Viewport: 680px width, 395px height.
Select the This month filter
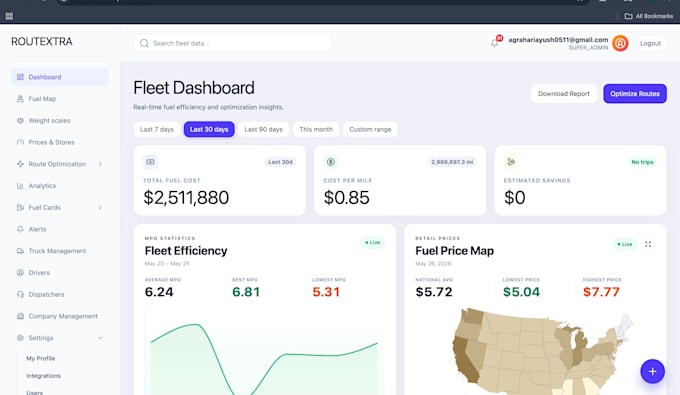[x=316, y=129]
